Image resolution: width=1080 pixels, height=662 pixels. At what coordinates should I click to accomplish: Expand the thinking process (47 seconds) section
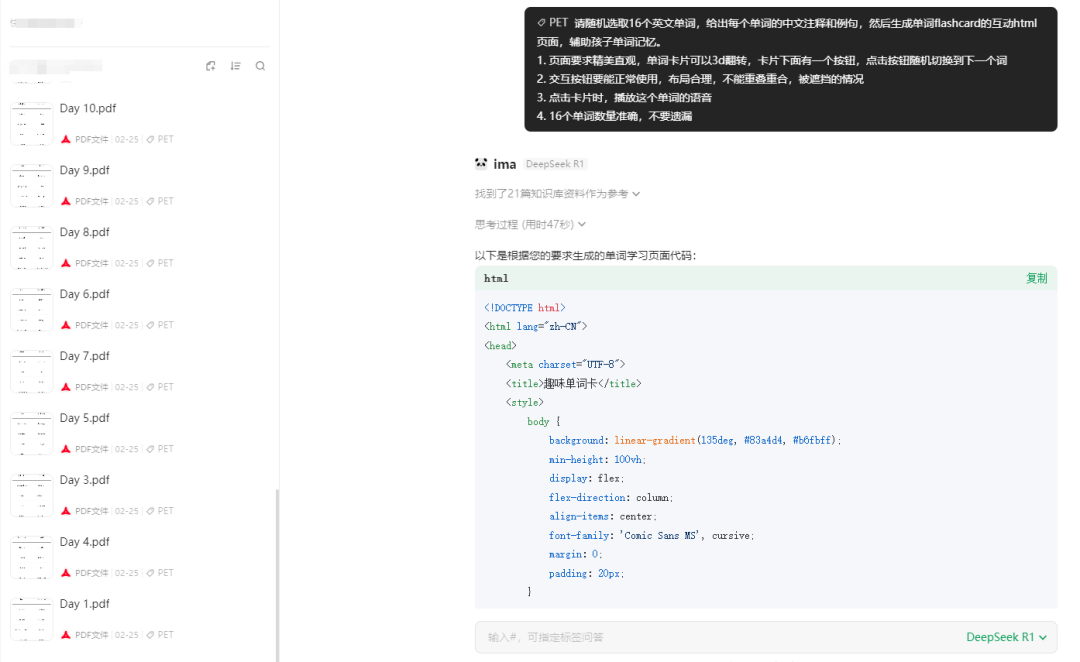(530, 225)
